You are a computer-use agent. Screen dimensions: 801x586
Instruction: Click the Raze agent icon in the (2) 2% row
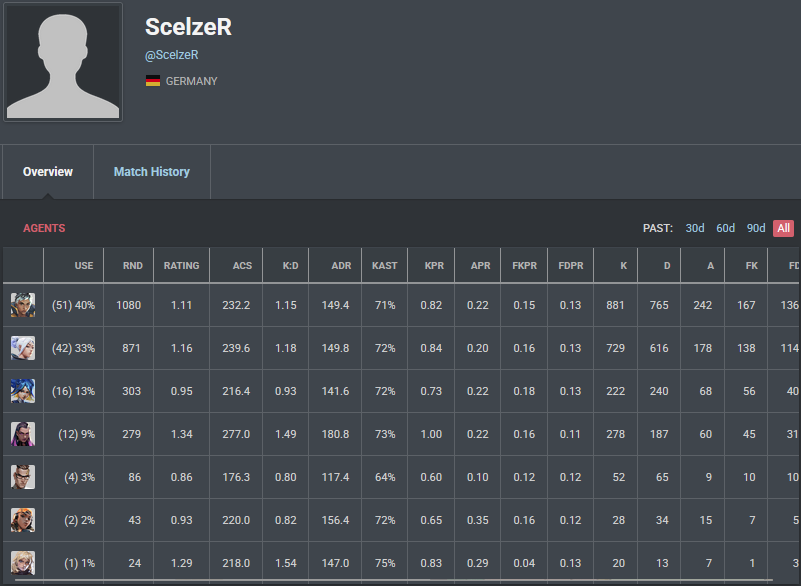pyautogui.click(x=23, y=520)
